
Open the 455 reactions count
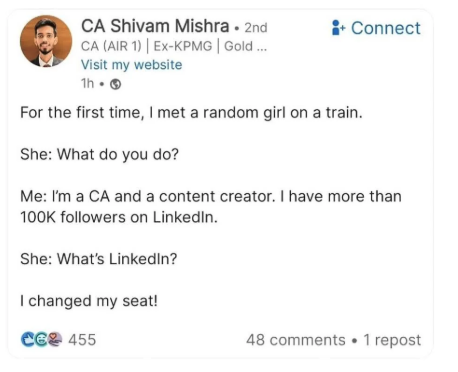pyautogui.click(x=82, y=340)
